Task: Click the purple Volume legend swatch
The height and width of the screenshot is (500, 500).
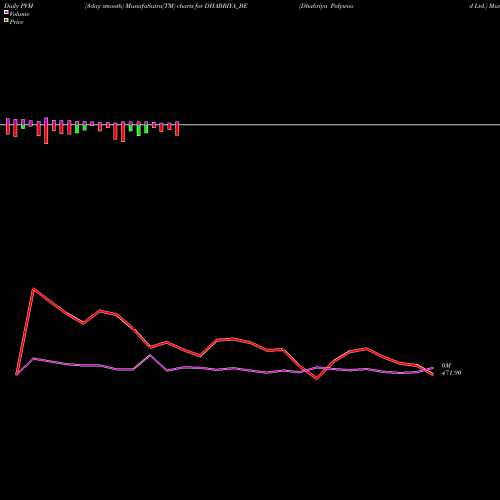Action: (6, 12)
